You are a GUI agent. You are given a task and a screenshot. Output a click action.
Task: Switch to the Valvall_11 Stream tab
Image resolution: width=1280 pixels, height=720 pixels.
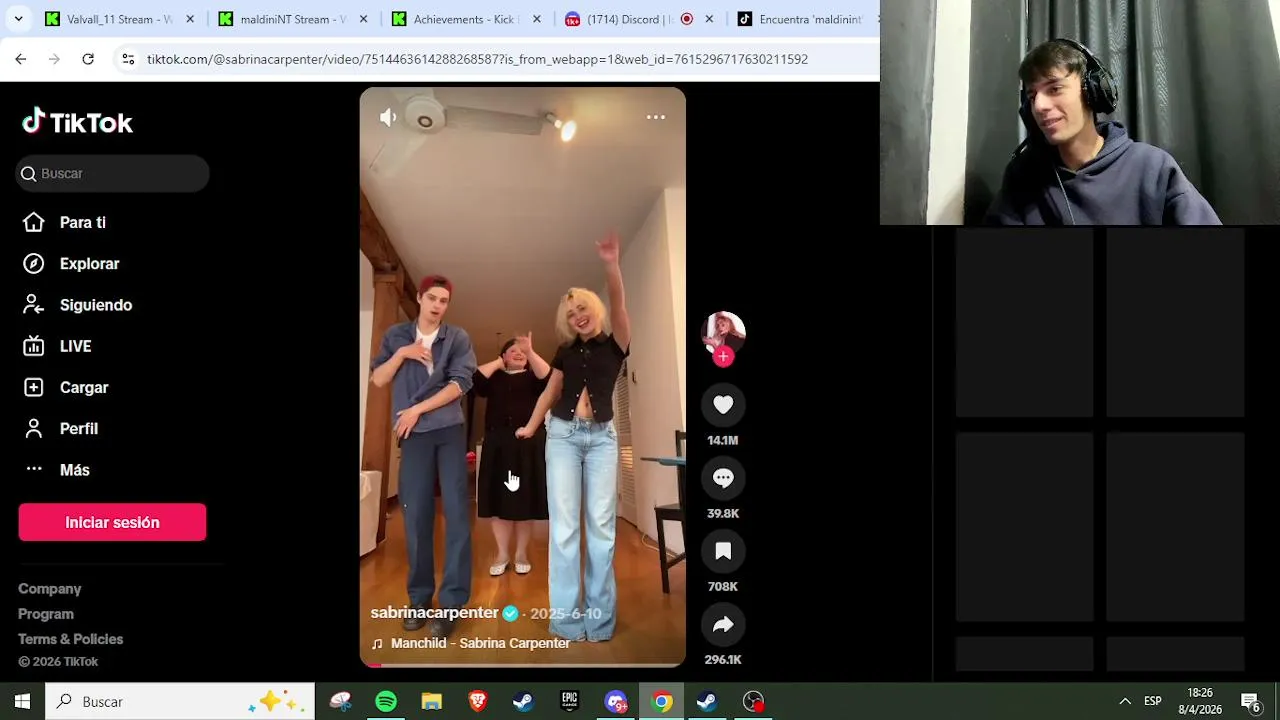(x=120, y=19)
